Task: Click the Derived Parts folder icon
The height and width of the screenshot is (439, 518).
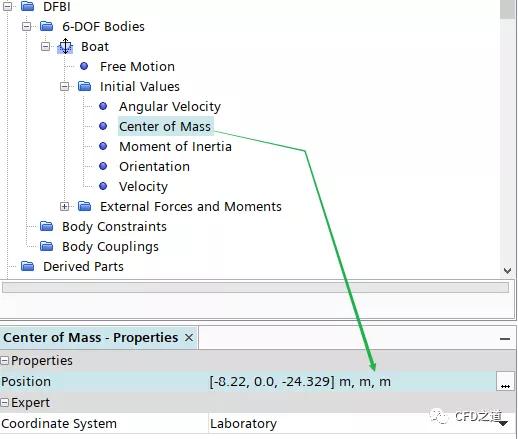Action: click(x=27, y=266)
